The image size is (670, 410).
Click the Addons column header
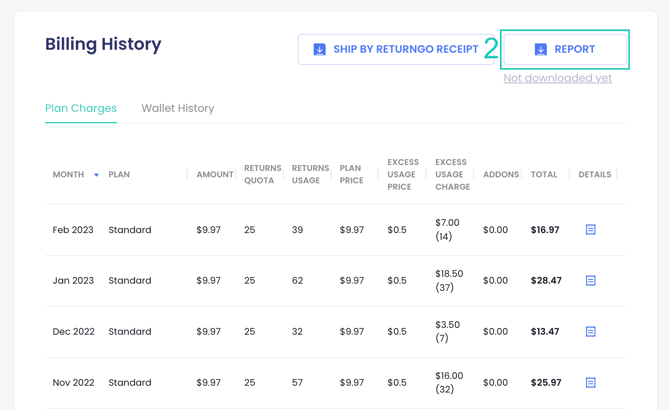(500, 175)
